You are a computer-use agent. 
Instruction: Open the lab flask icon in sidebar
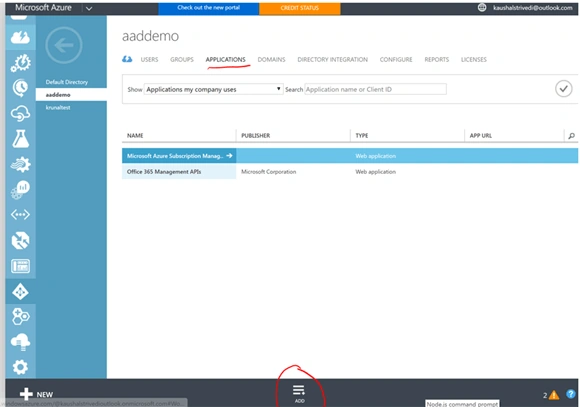pyautogui.click(x=20, y=139)
